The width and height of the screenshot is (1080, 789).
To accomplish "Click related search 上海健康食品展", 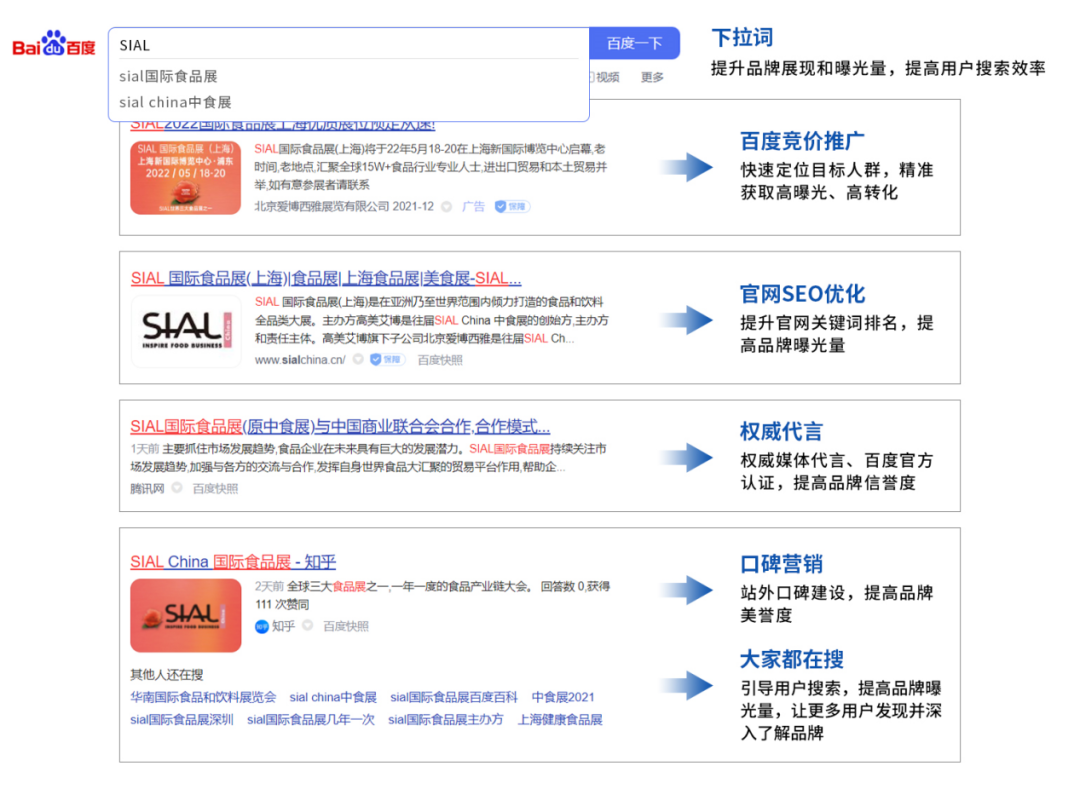I will 560,719.
